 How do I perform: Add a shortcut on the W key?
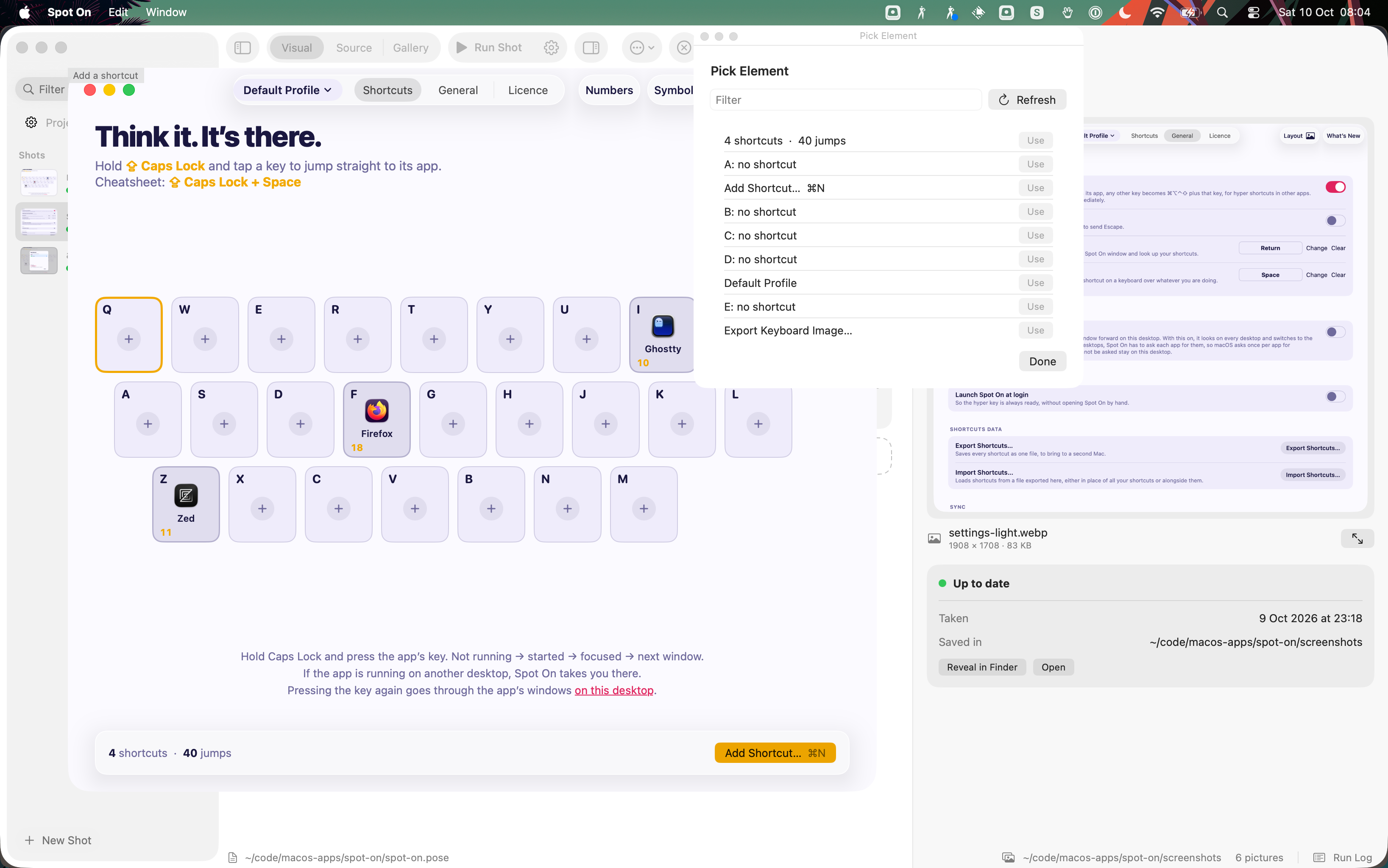(x=205, y=339)
